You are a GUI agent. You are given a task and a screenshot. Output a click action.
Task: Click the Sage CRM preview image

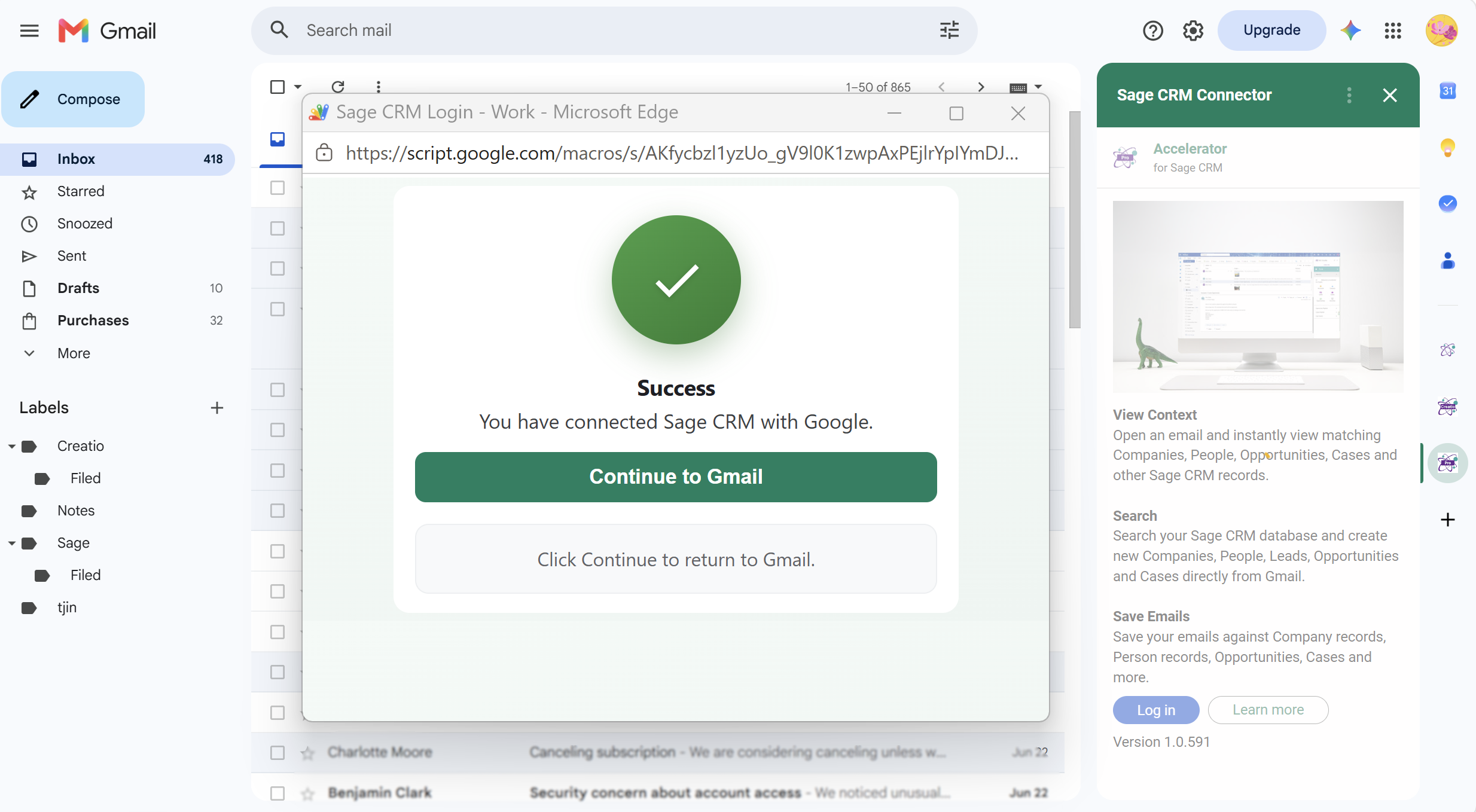coord(1258,297)
